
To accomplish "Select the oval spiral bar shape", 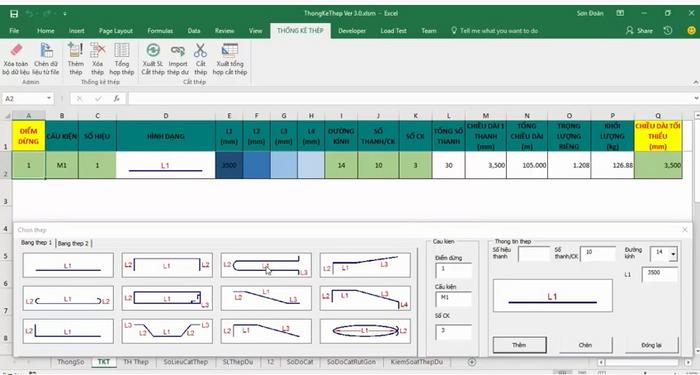I will pos(365,331).
